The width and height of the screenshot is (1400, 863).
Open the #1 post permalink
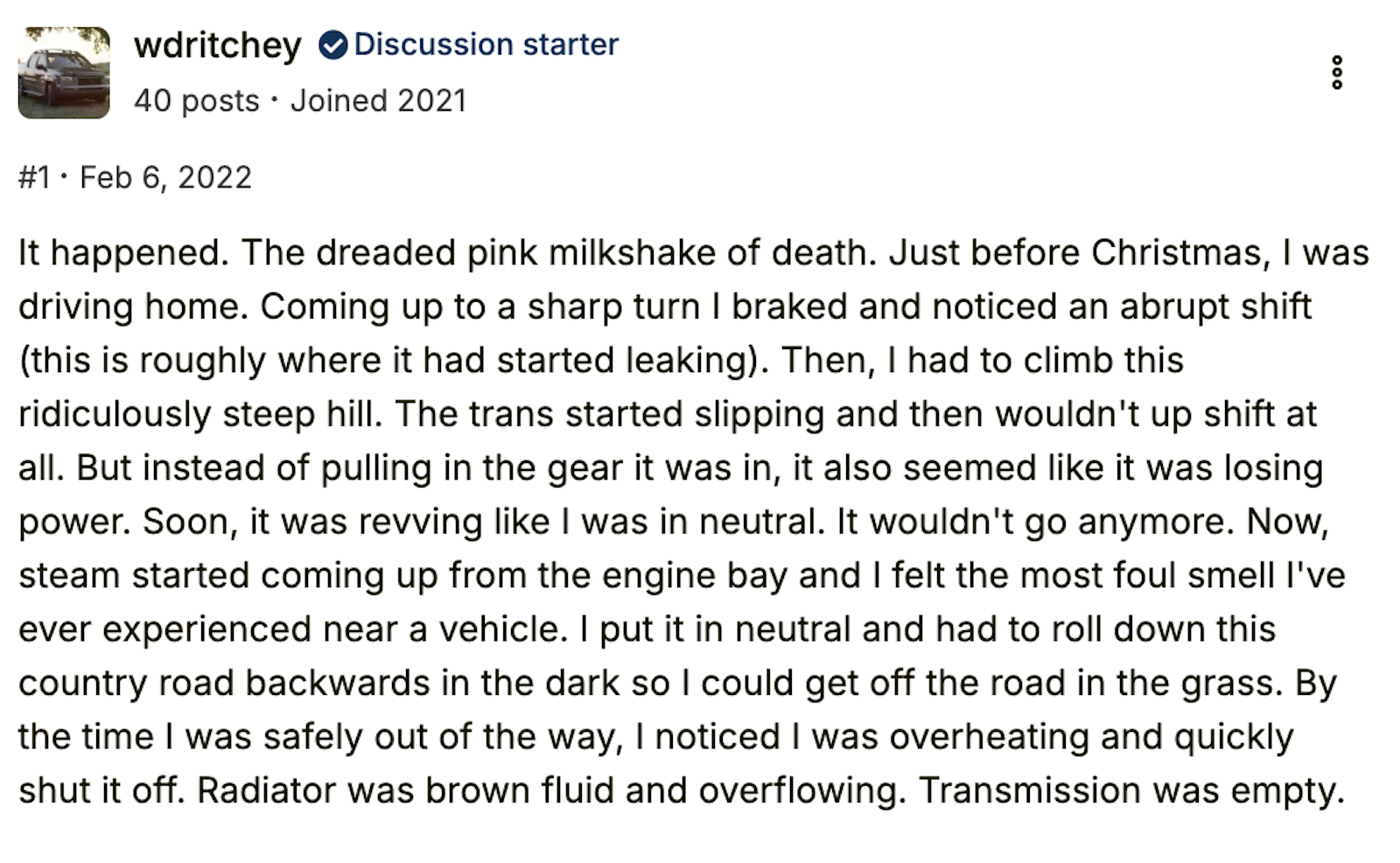pyautogui.click(x=34, y=178)
